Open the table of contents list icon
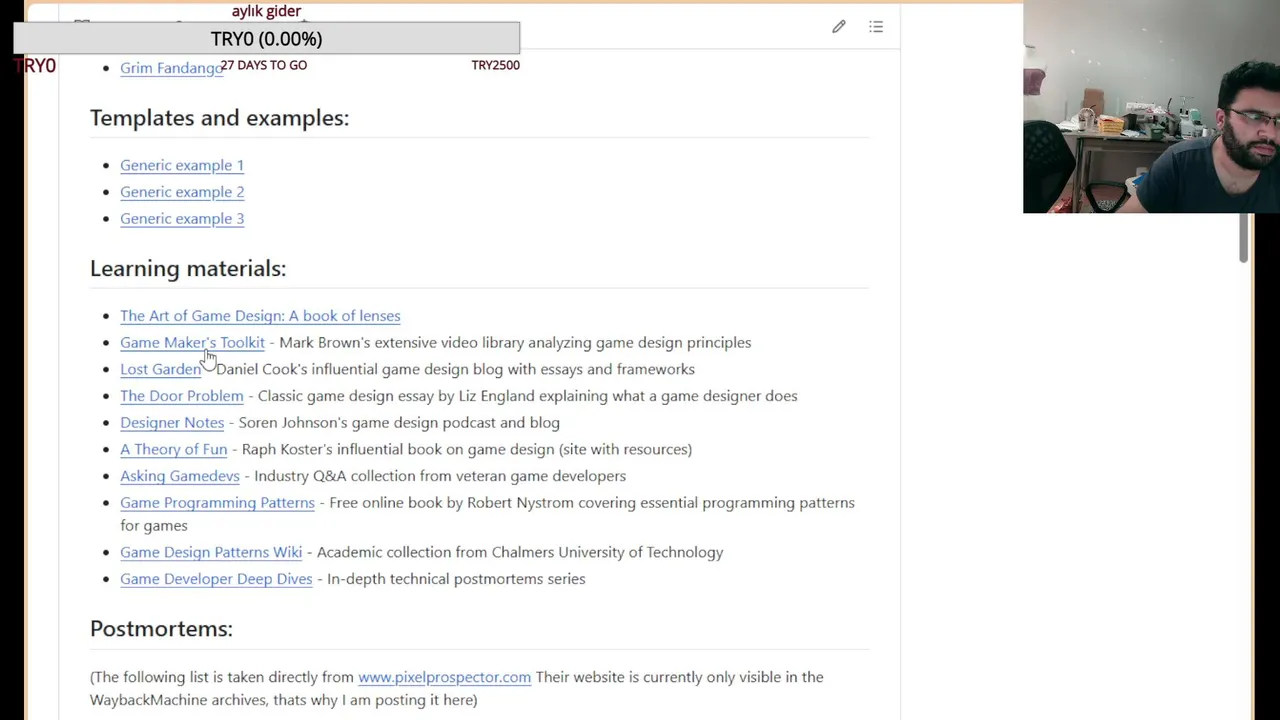Viewport: 1280px width, 720px height. [876, 27]
